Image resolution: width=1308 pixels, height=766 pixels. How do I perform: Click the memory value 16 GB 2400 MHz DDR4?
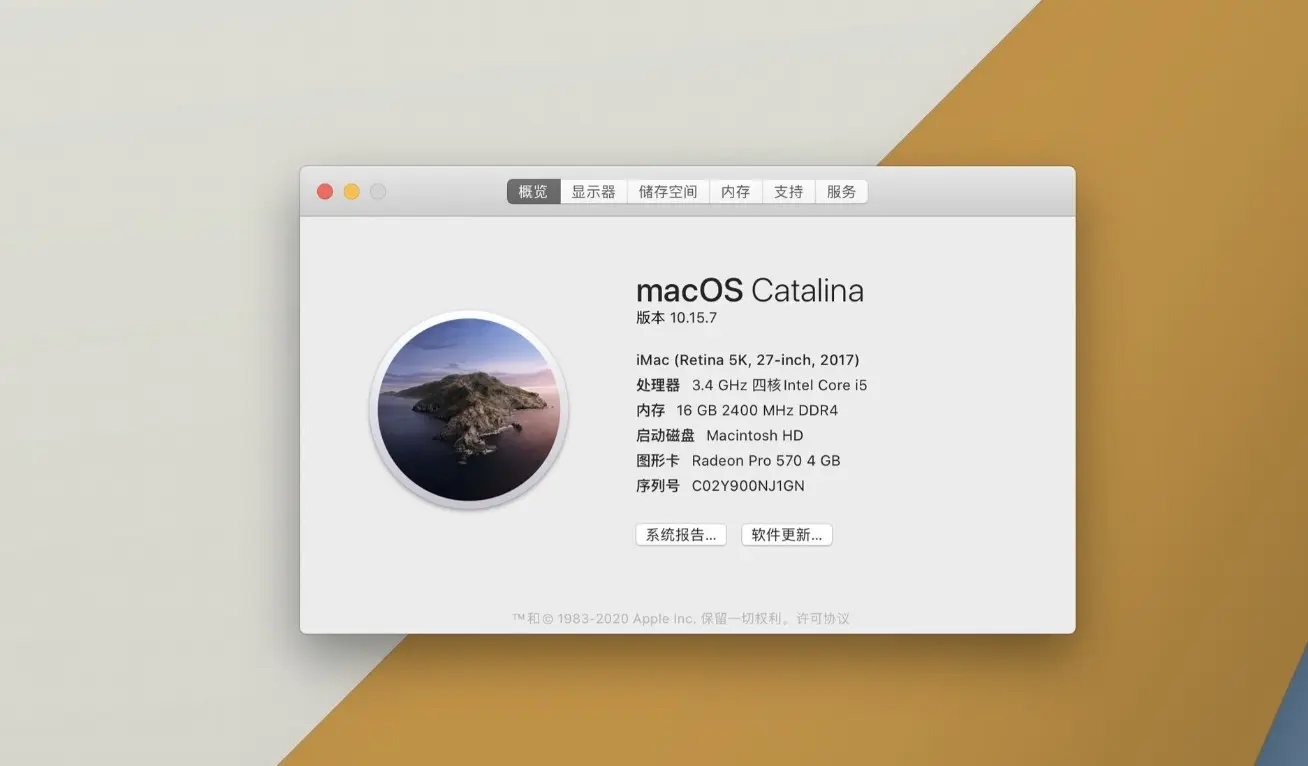(757, 410)
